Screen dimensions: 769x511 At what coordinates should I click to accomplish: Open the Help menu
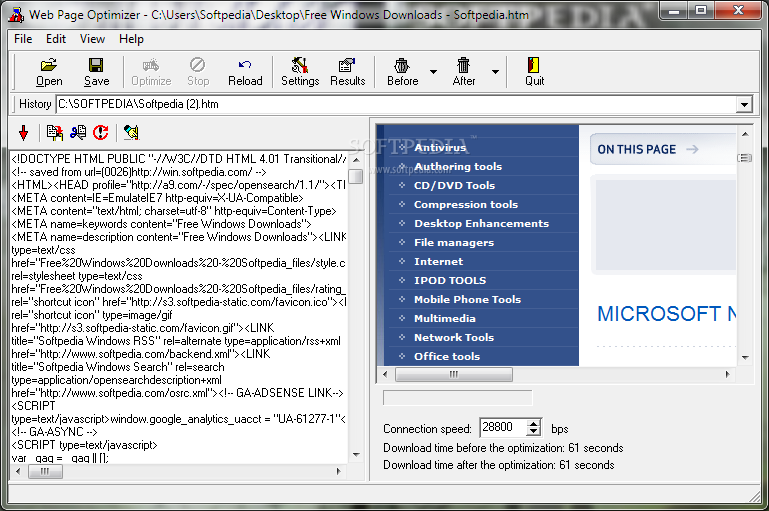[131, 39]
